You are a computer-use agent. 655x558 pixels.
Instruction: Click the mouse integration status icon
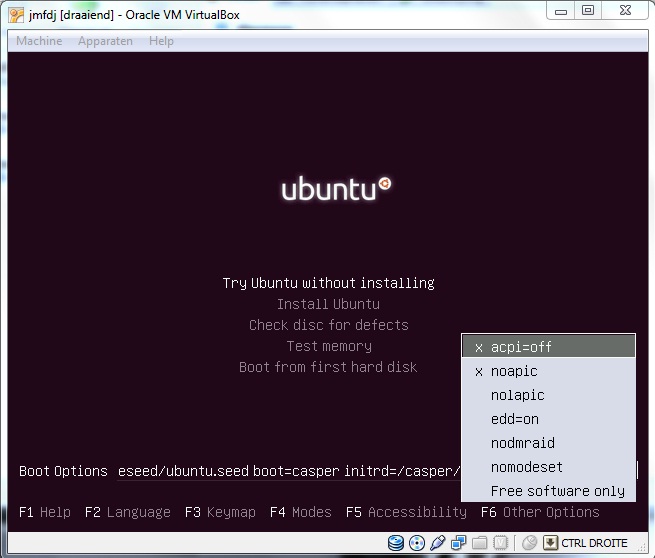pyautogui.click(x=529, y=543)
